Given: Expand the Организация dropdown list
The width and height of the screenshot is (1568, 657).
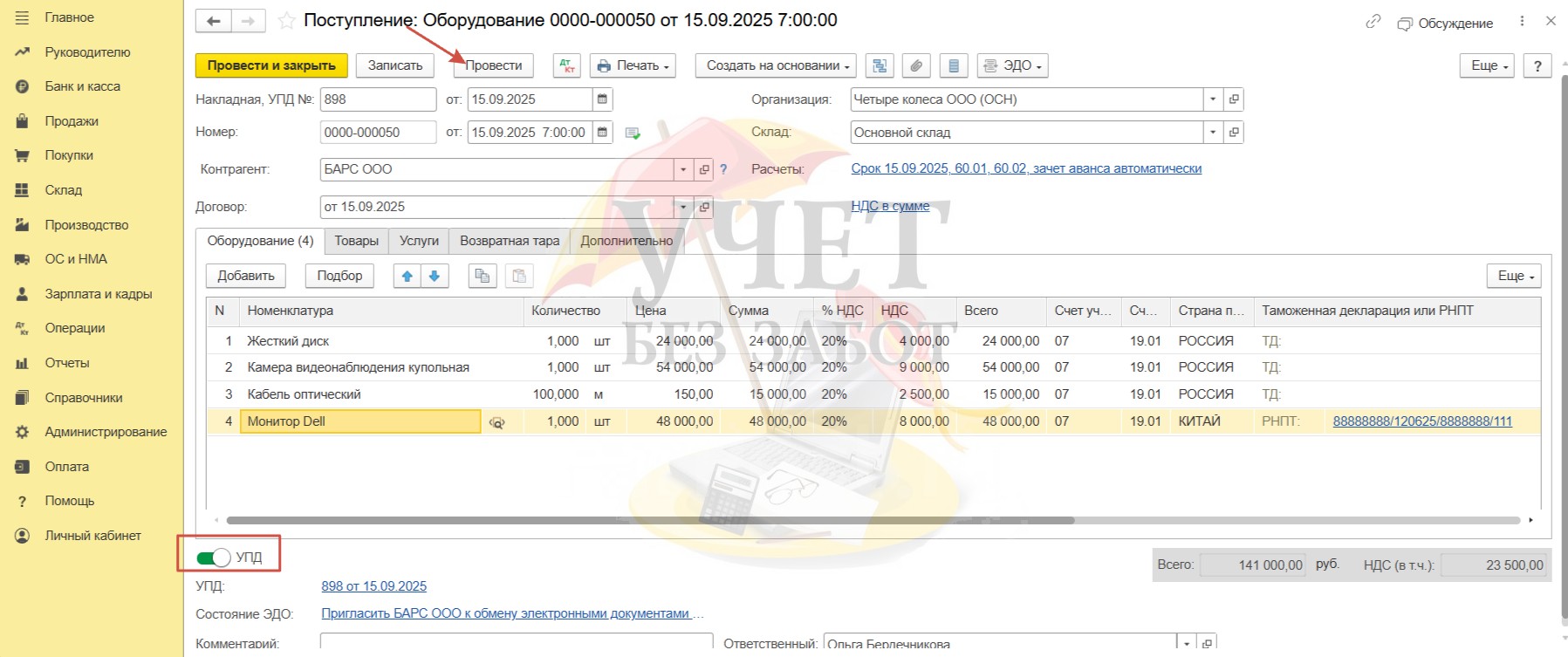Looking at the screenshot, I should point(1212,99).
